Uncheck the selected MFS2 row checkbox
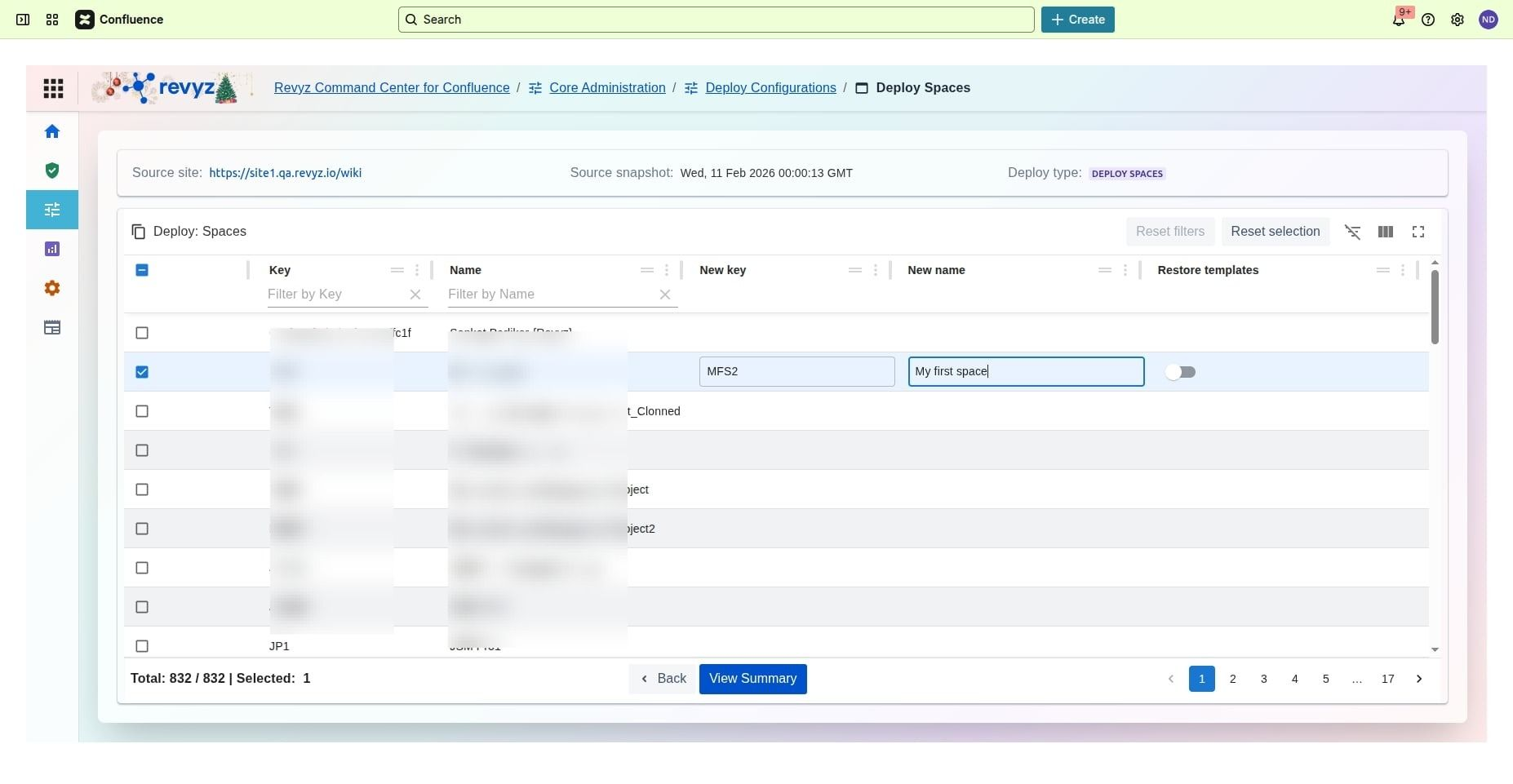The width and height of the screenshot is (1513, 784). tap(142, 372)
